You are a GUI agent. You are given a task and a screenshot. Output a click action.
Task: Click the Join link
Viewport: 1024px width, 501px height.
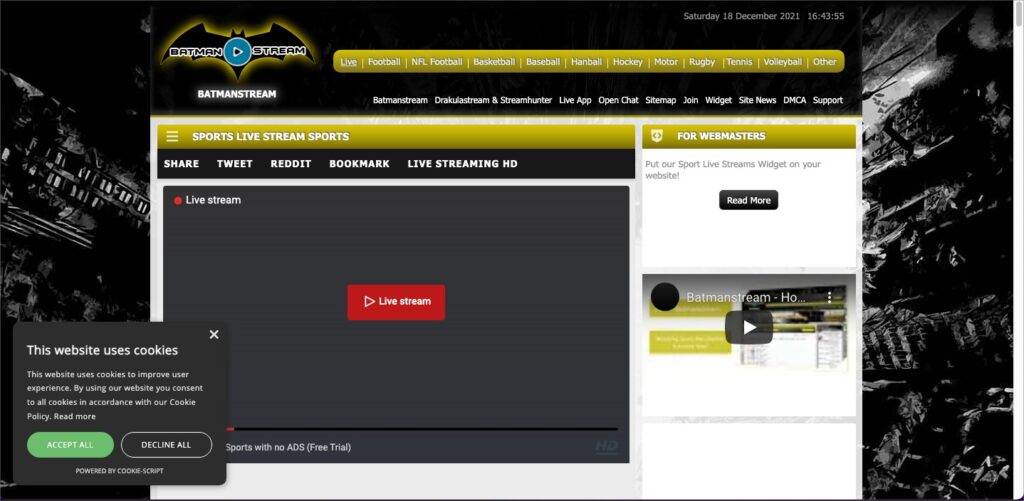point(690,101)
